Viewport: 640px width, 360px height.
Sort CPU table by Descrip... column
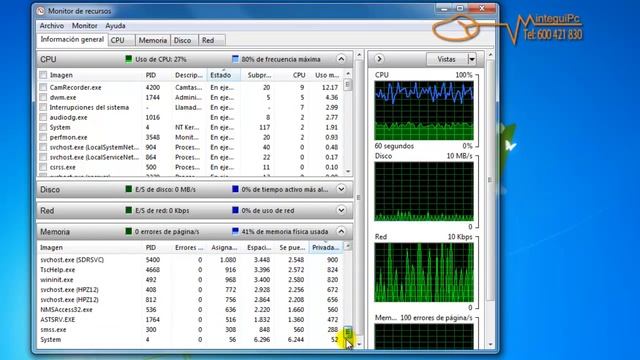point(189,75)
